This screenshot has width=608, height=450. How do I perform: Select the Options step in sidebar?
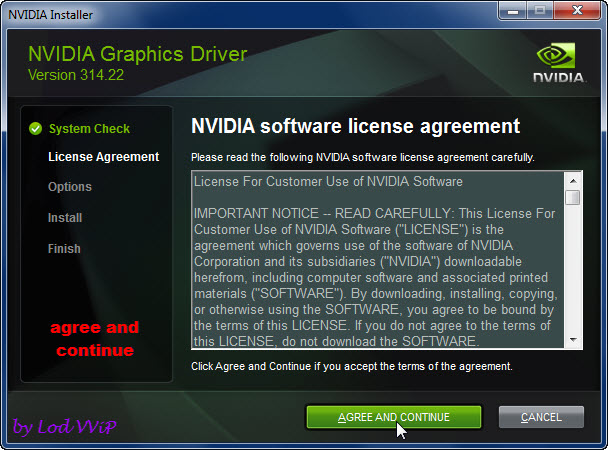click(70, 187)
